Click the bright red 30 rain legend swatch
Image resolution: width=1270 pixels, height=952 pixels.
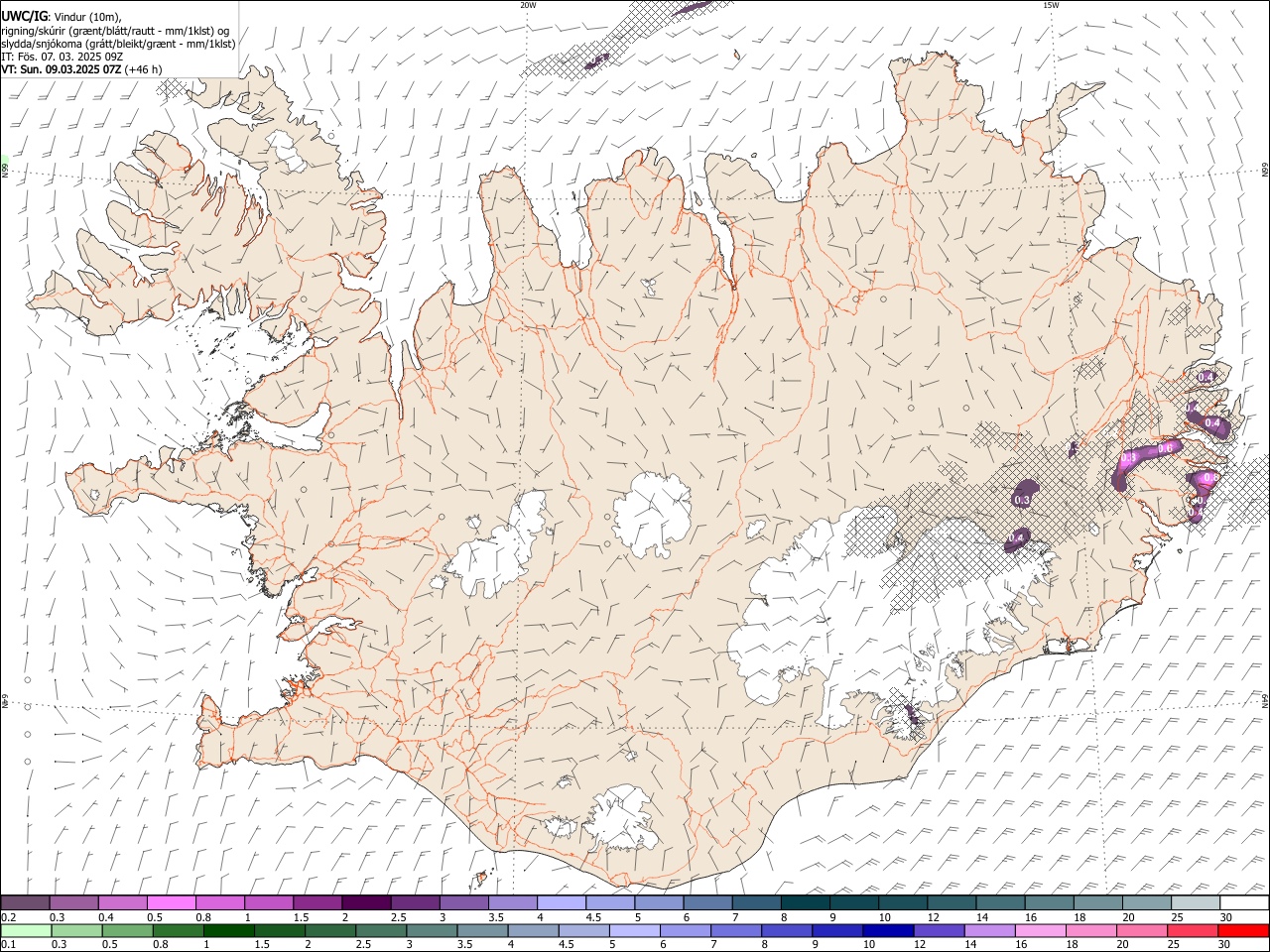click(x=1243, y=930)
